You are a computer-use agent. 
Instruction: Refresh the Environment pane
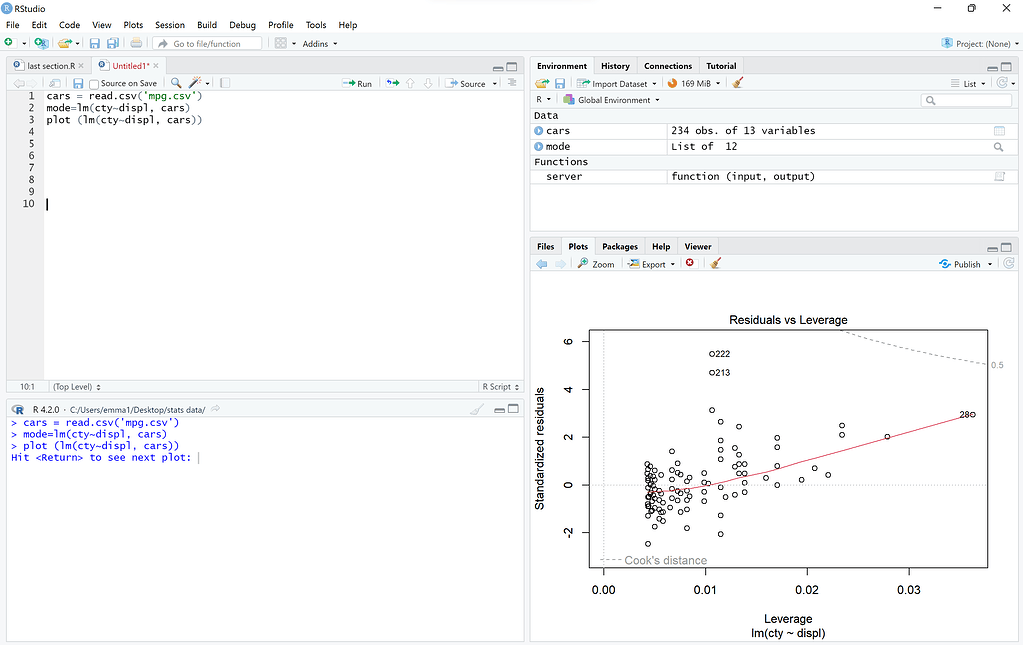point(1002,83)
